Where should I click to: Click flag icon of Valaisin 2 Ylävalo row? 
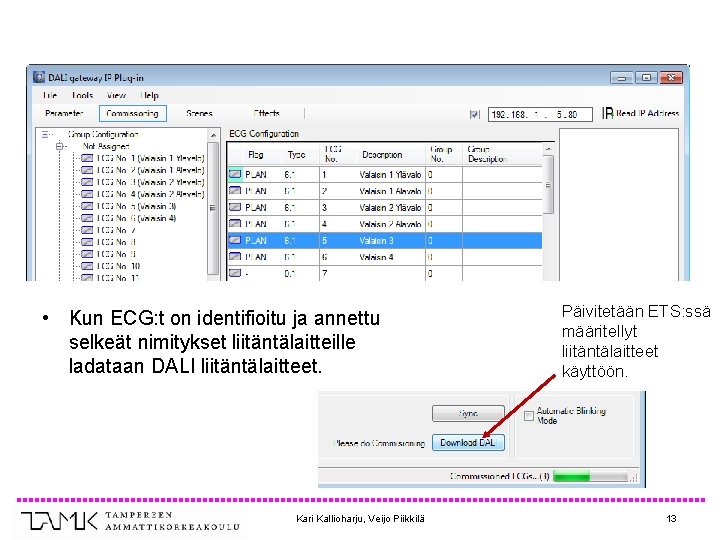click(x=235, y=207)
